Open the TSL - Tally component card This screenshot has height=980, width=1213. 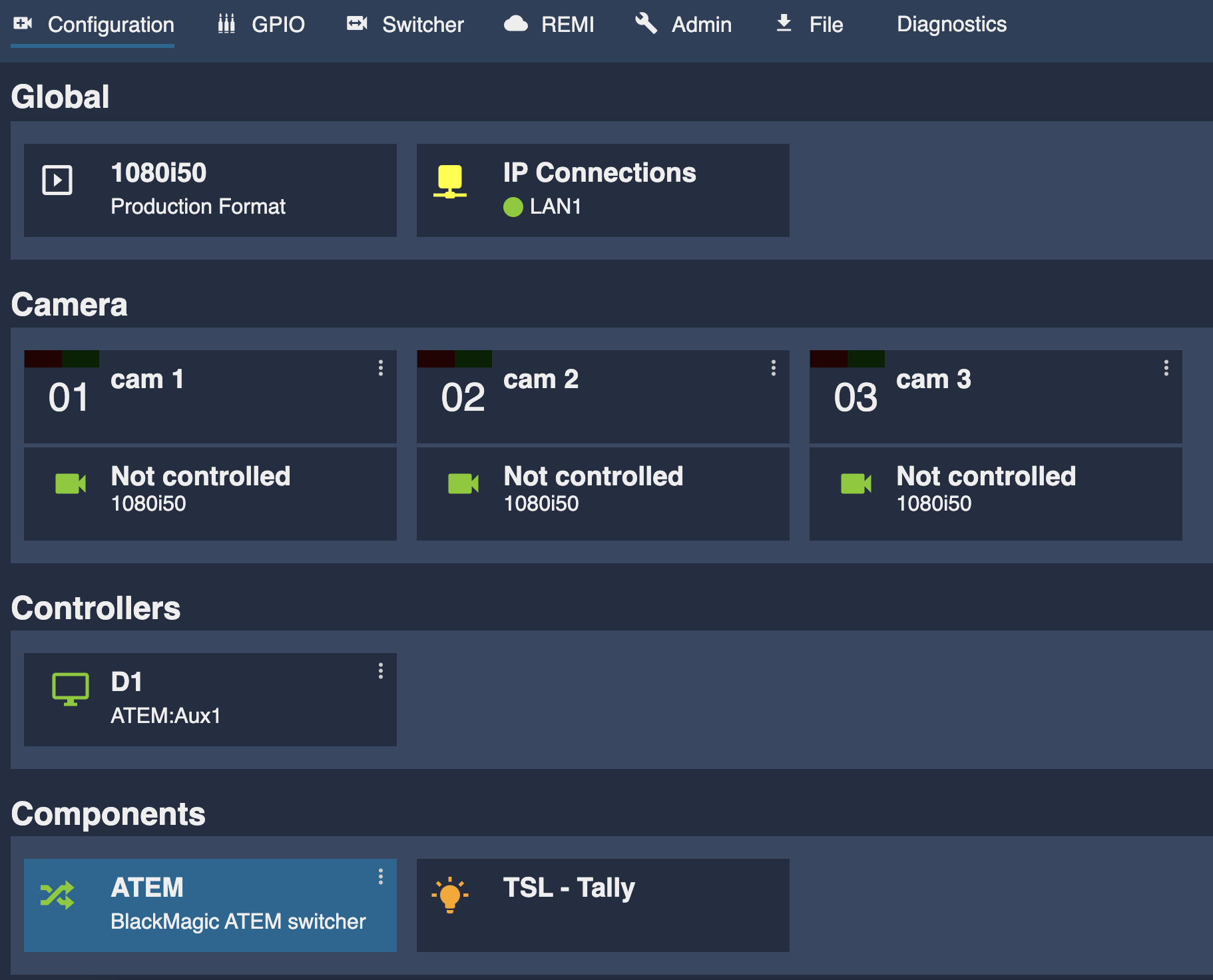603,905
